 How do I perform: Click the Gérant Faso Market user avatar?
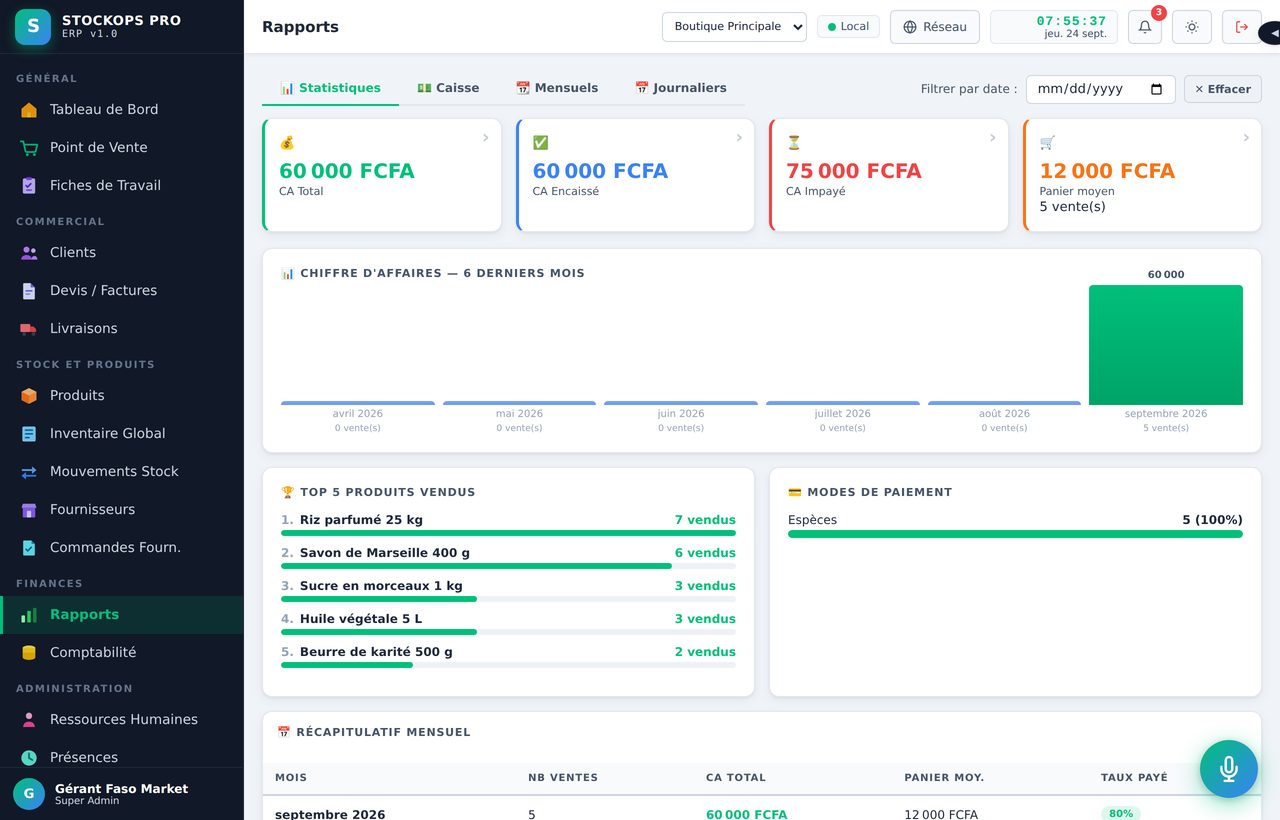pyautogui.click(x=29, y=794)
